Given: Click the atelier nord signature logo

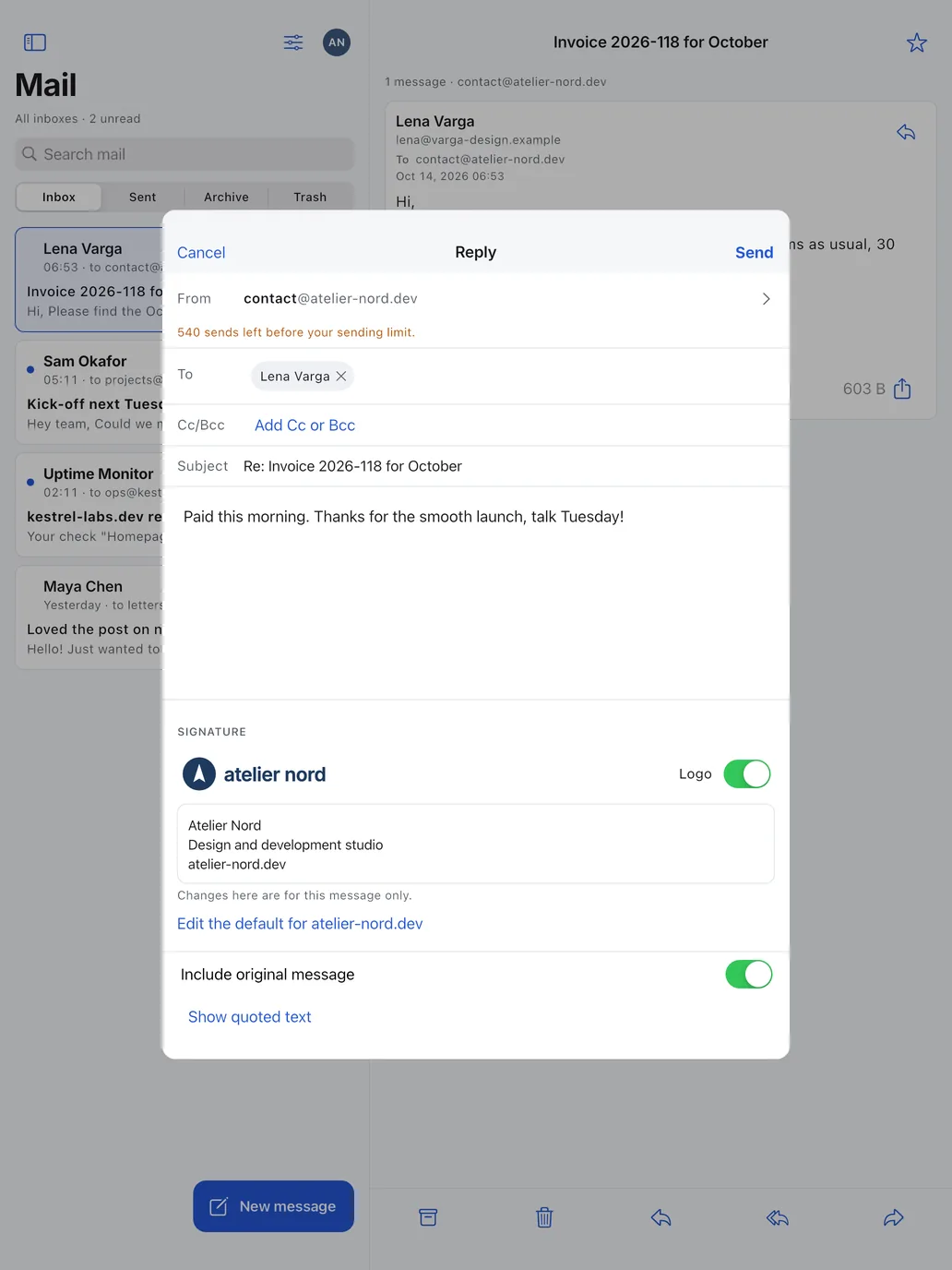Looking at the screenshot, I should 254,774.
